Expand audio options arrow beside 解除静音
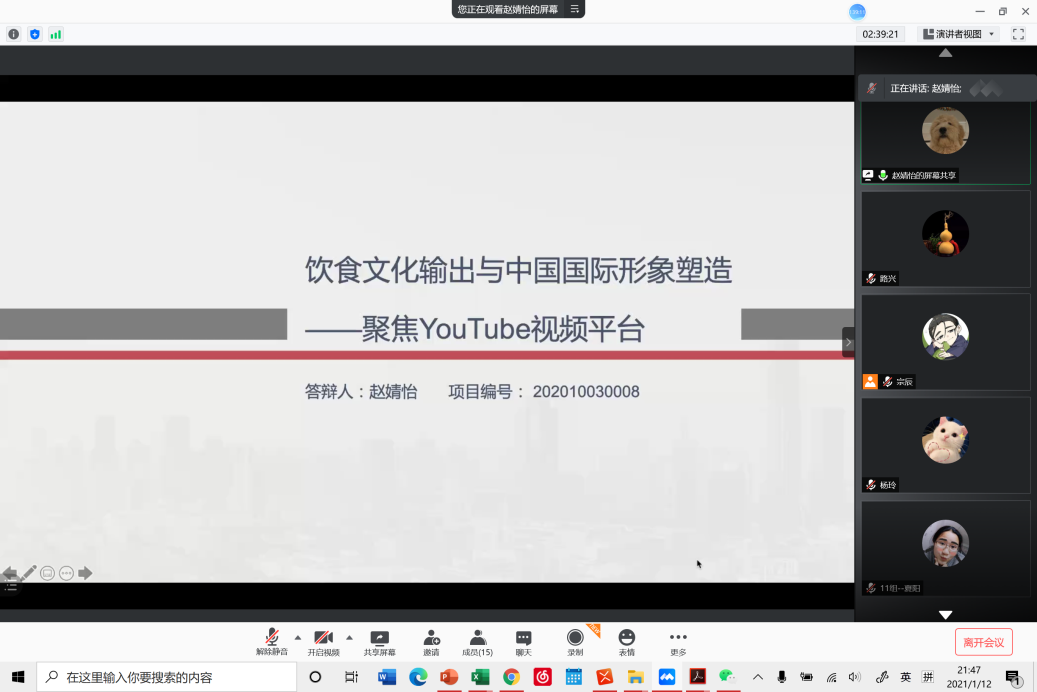The width and height of the screenshot is (1037, 692). click(x=297, y=637)
